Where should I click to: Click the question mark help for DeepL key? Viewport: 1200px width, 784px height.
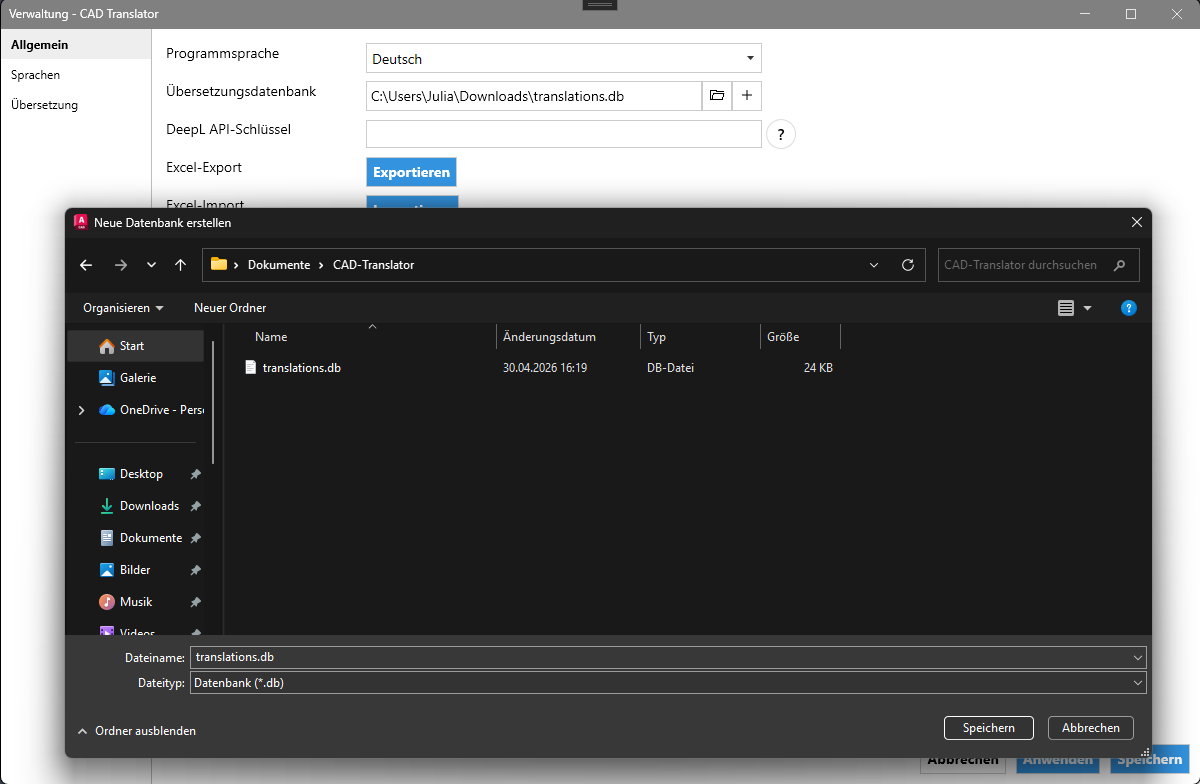coord(781,134)
